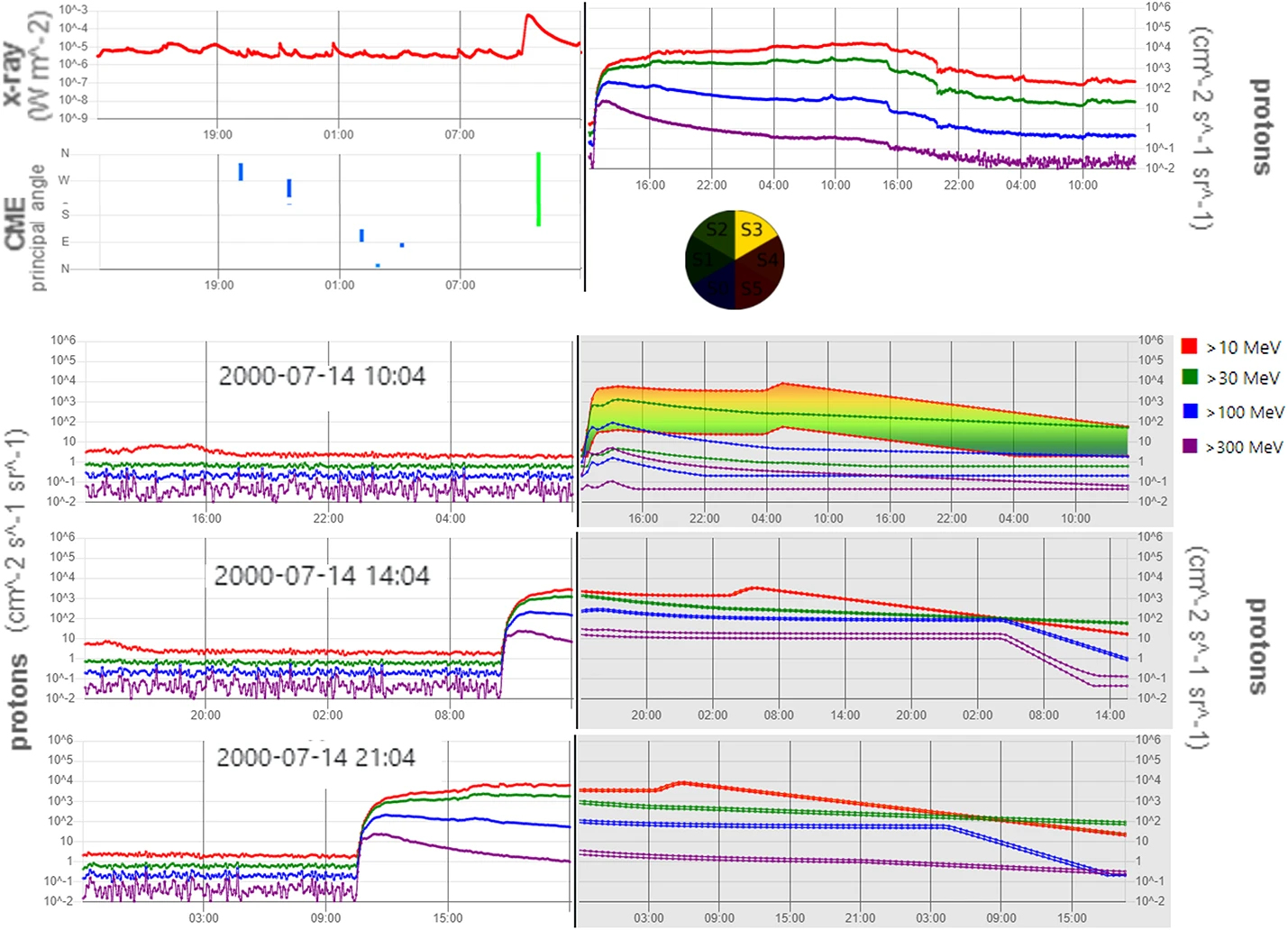Click the "10^-9" x-ray axis tick label
The width and height of the screenshot is (1288, 930).
point(73,117)
